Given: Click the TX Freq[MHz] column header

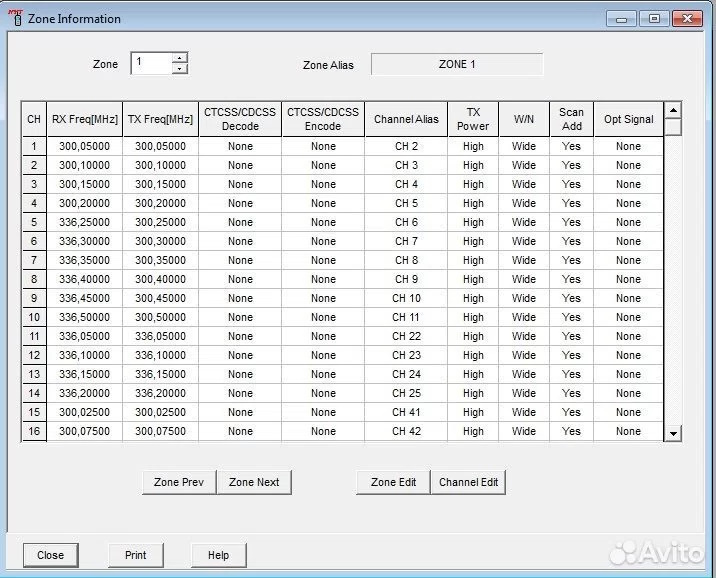Looking at the screenshot, I should point(160,119).
